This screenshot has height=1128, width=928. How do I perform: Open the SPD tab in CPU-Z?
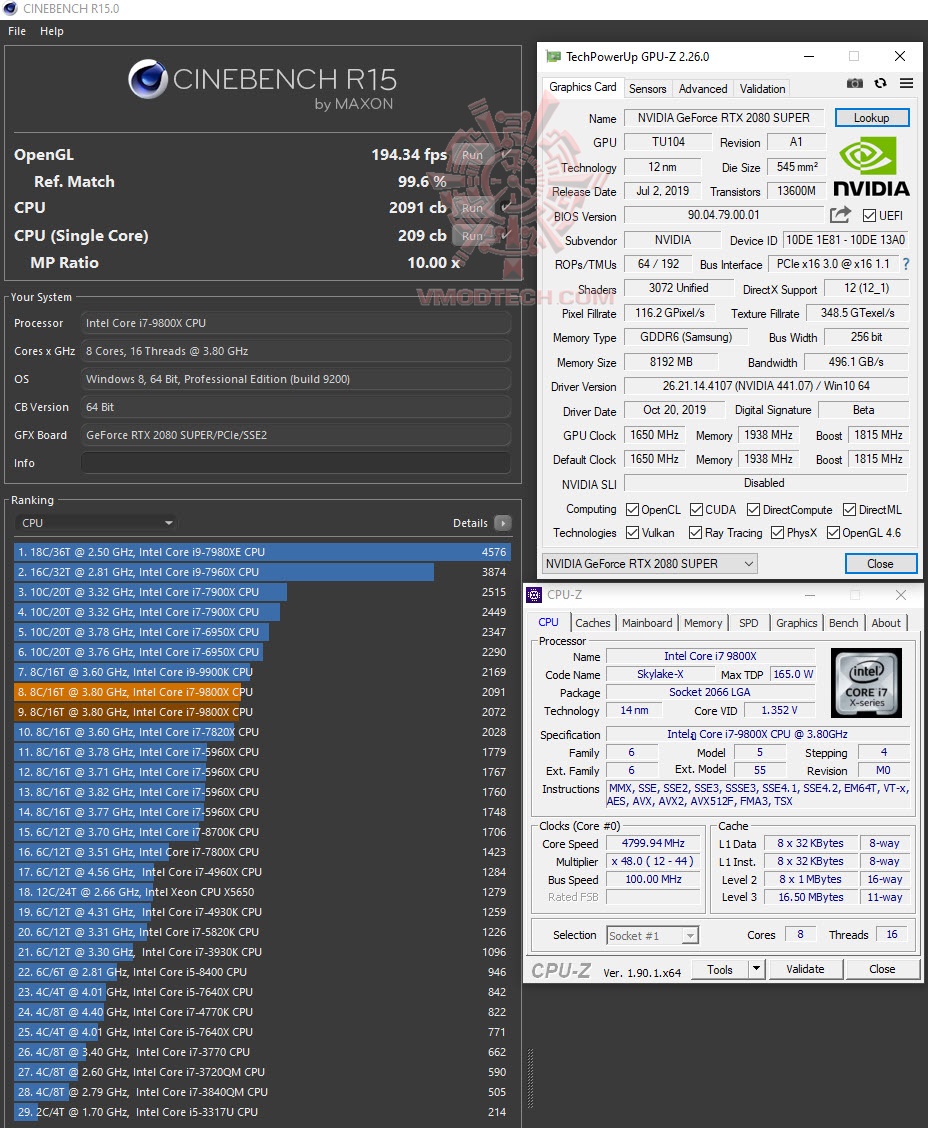point(748,622)
